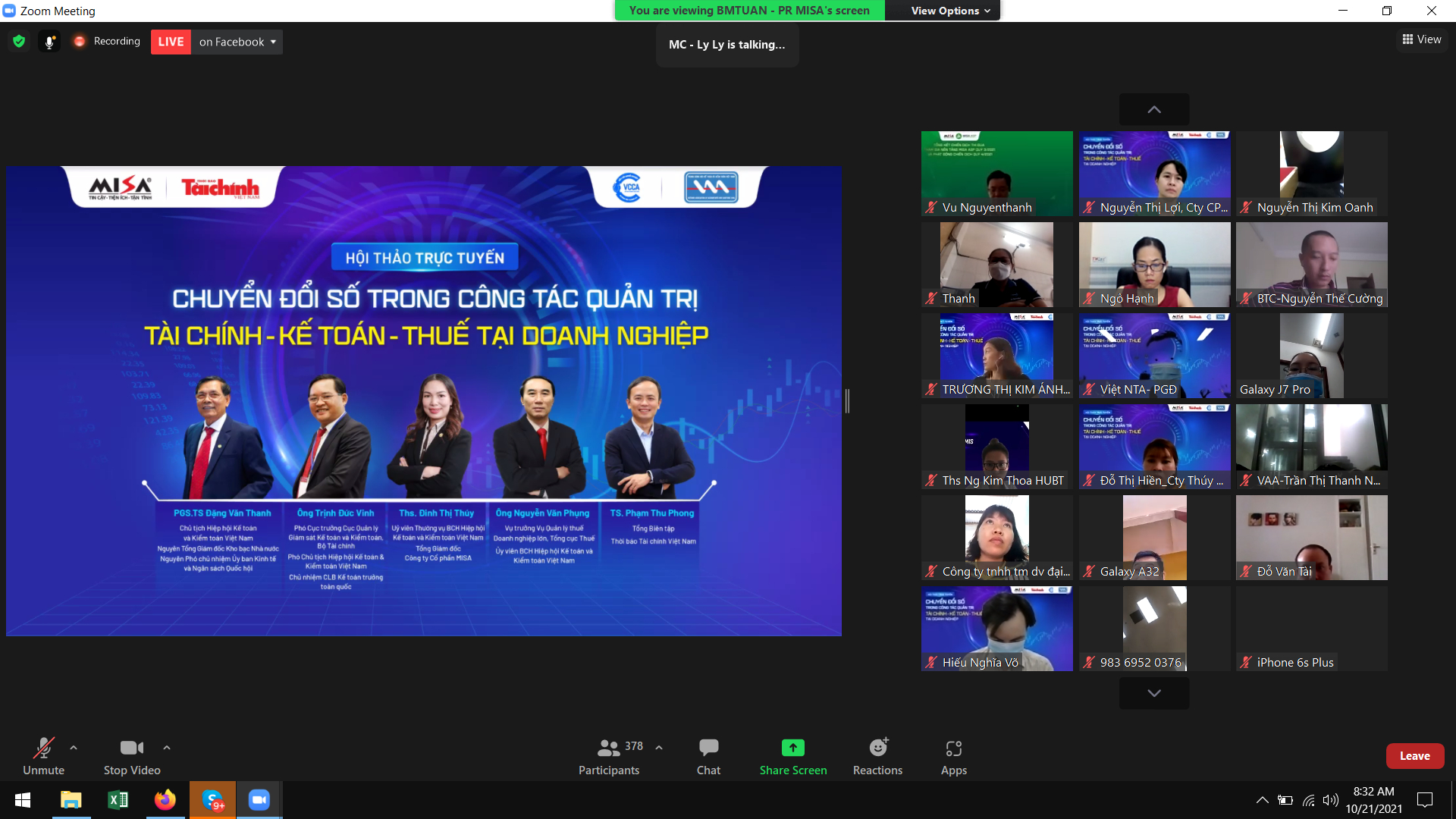The width and height of the screenshot is (1456, 819).
Task: Open the Reactions menu
Action: (877, 757)
